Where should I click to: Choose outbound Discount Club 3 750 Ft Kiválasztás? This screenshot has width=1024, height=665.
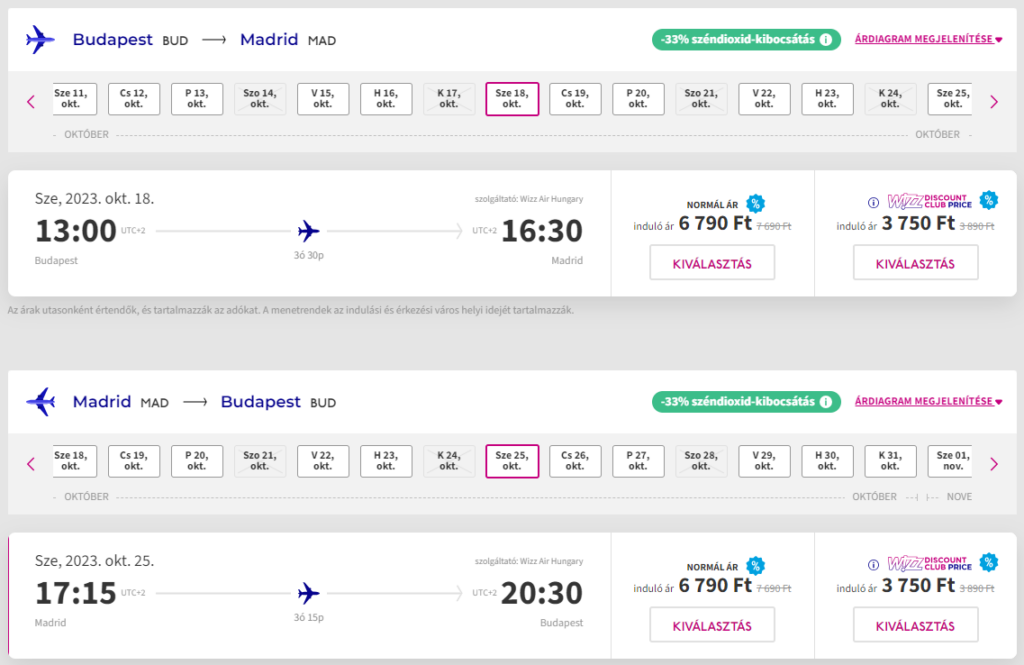pyautogui.click(x=916, y=263)
